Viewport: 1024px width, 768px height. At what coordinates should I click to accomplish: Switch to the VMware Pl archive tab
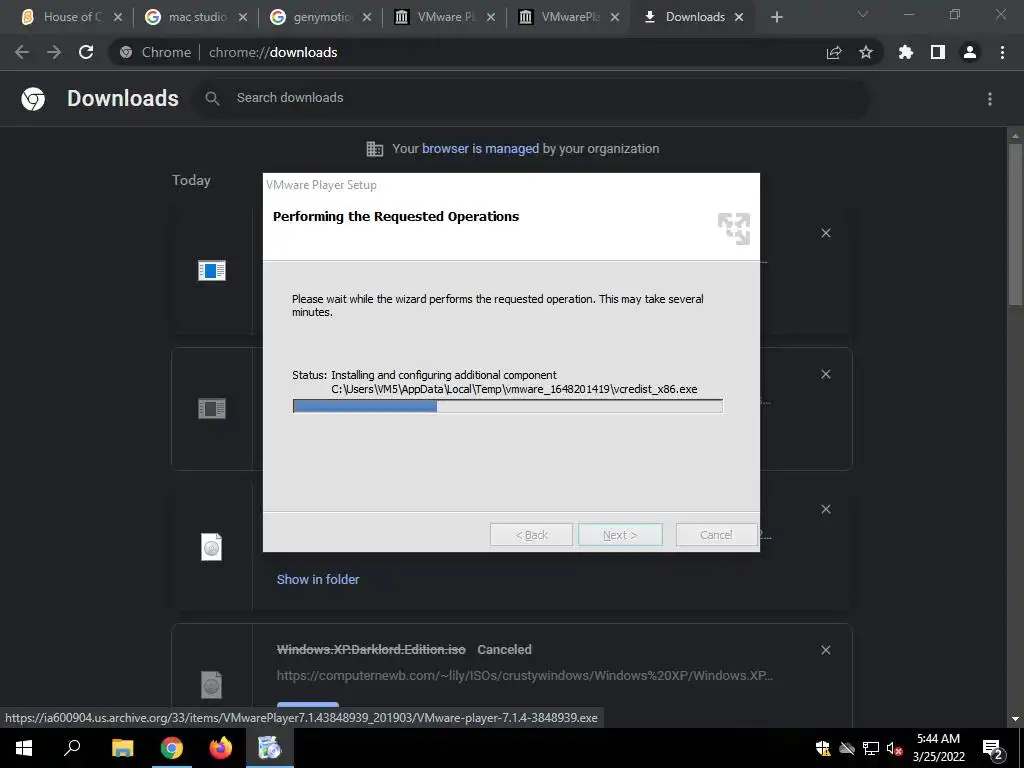coord(444,17)
